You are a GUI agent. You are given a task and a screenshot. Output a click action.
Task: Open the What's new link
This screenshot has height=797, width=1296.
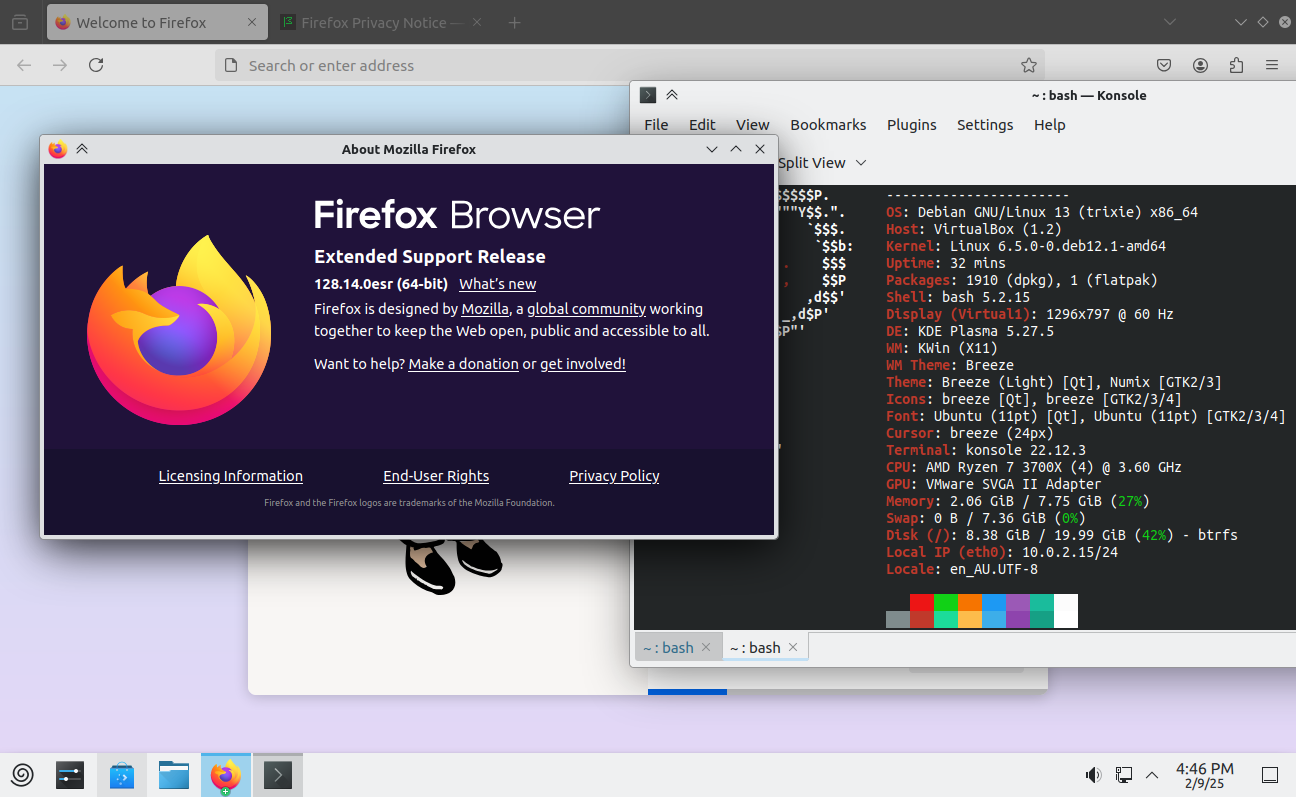[x=498, y=284]
